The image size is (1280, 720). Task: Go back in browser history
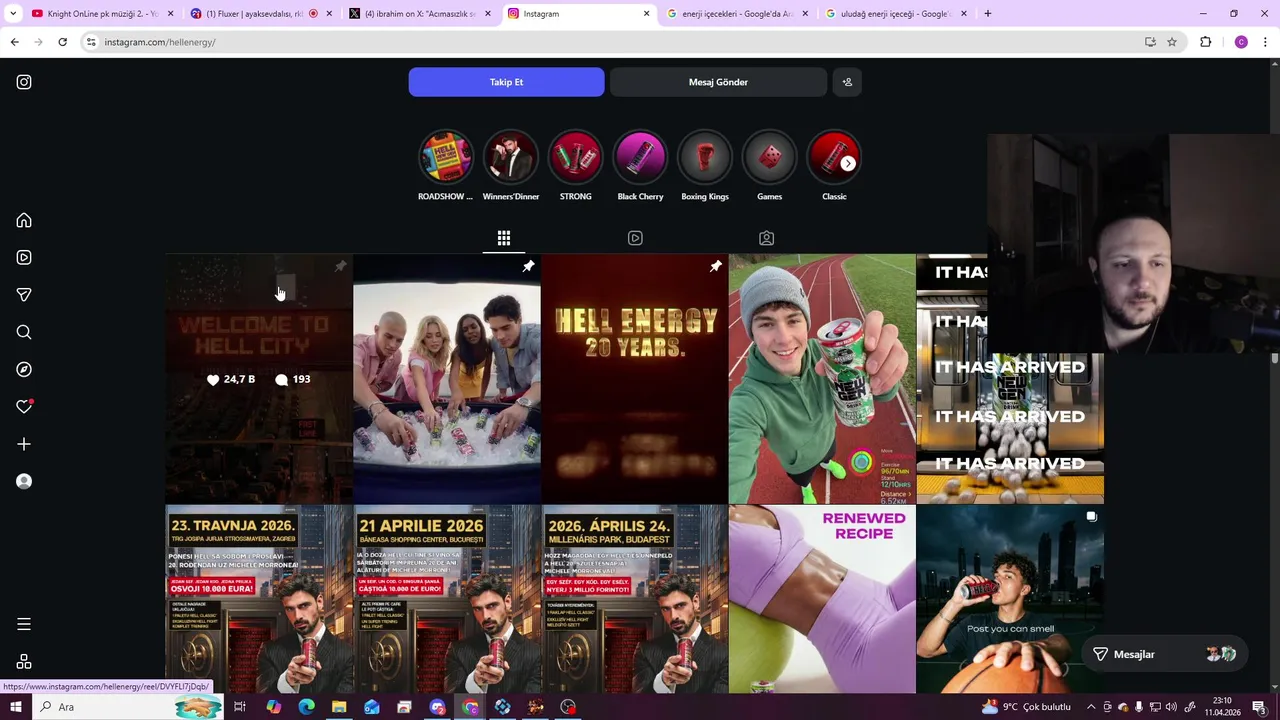(x=14, y=42)
